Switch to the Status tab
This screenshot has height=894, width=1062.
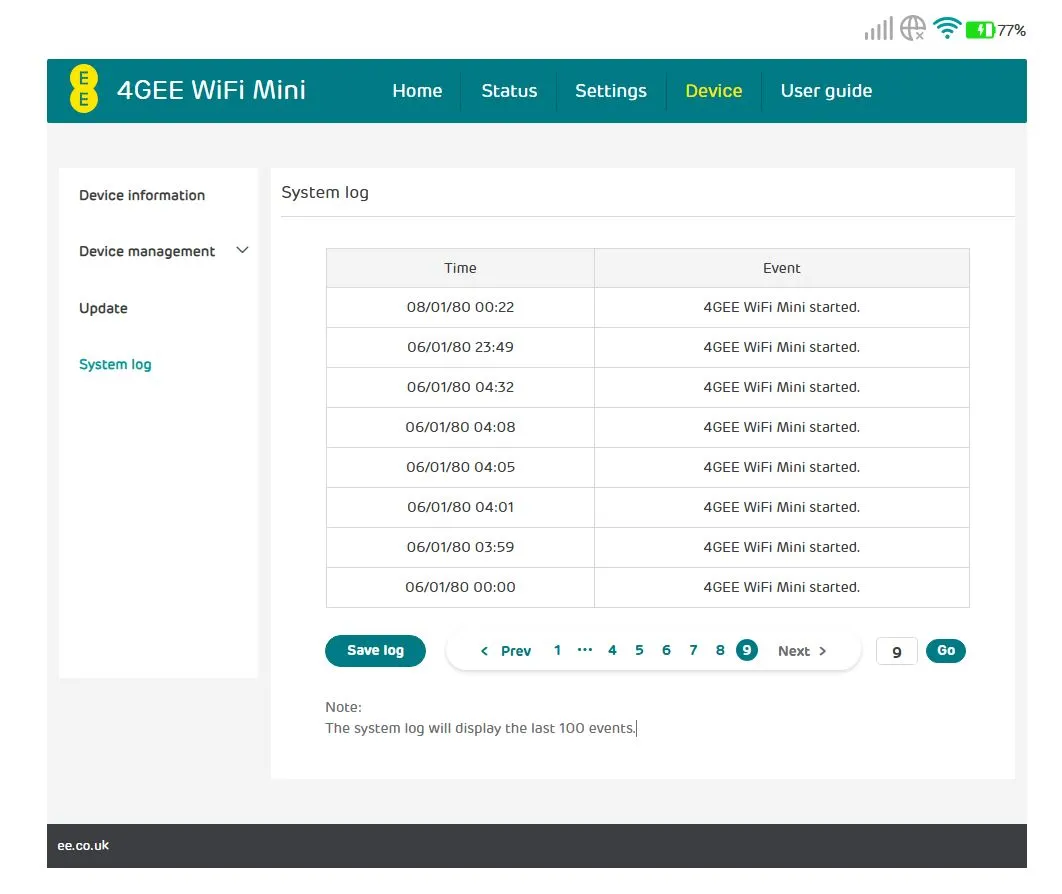510,90
